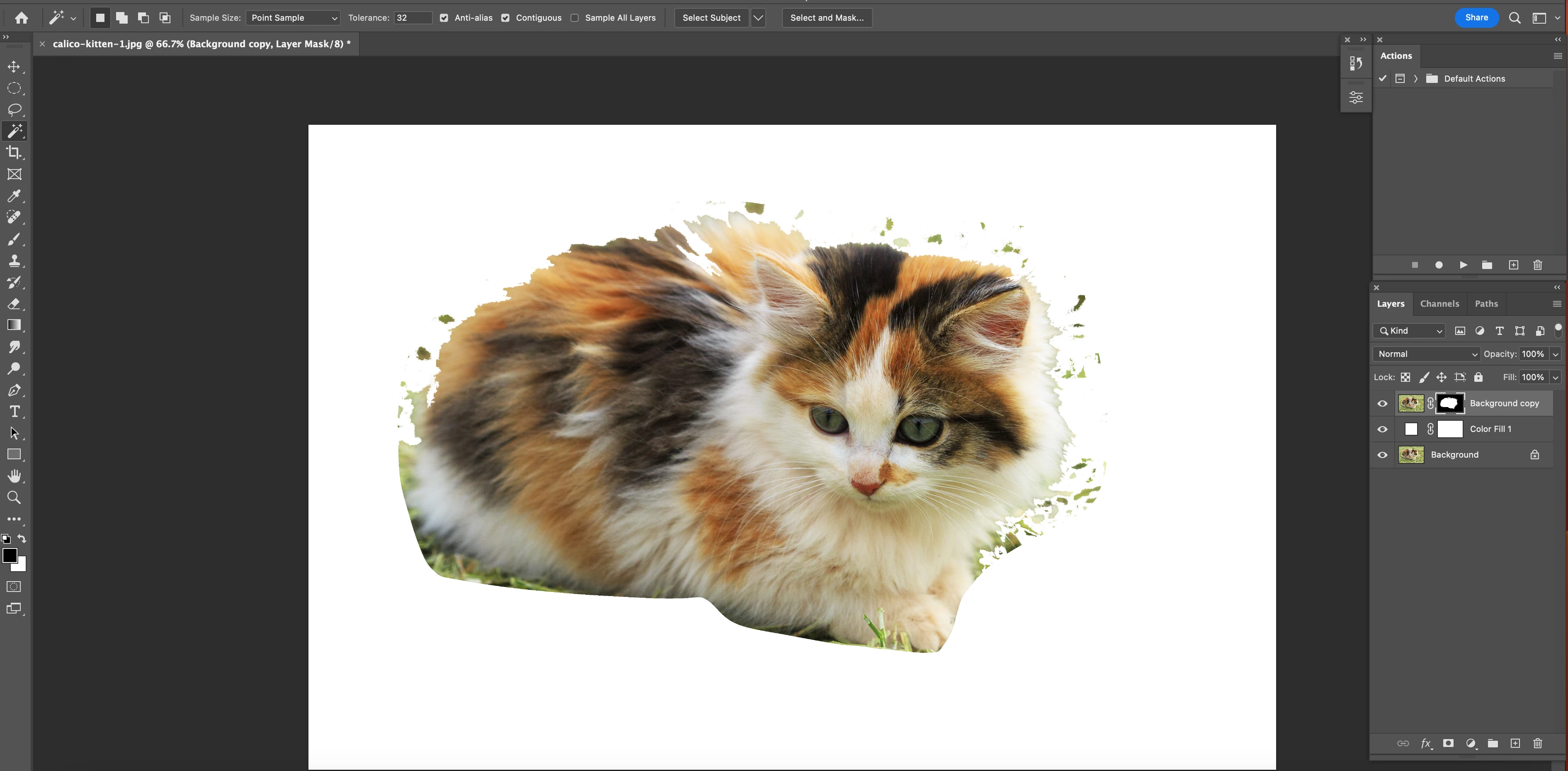
Task: Choose the Gradient tool
Action: click(14, 325)
